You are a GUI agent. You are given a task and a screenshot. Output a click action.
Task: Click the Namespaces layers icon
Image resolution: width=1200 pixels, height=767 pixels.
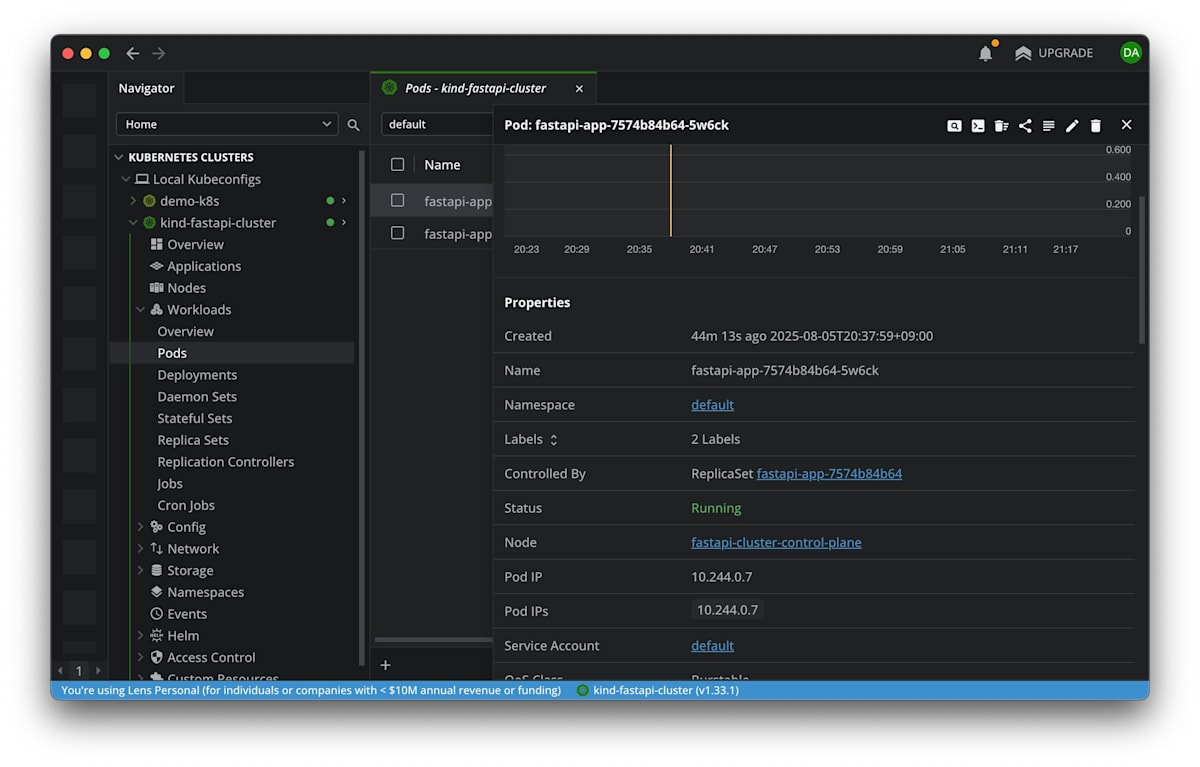tap(156, 592)
